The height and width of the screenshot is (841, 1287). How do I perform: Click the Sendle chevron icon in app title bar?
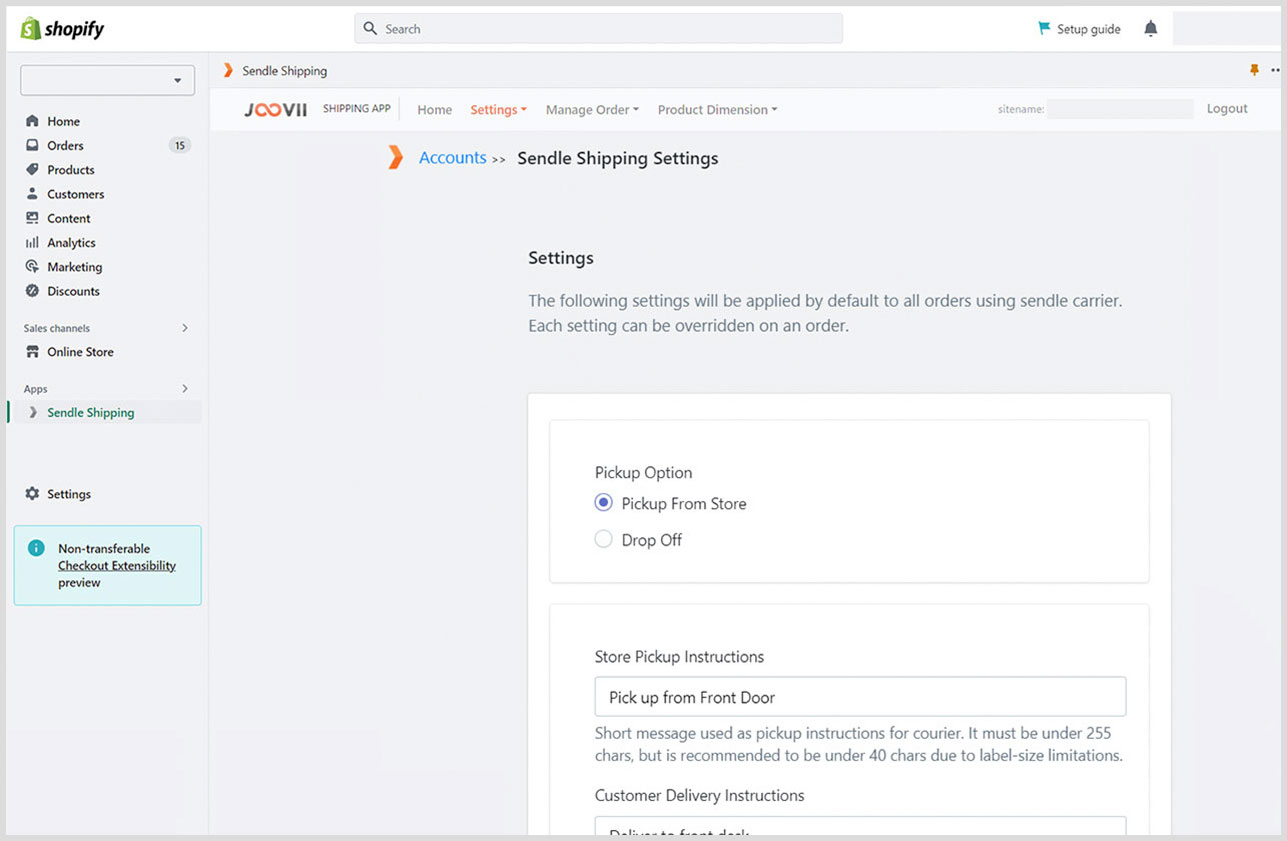pos(228,70)
